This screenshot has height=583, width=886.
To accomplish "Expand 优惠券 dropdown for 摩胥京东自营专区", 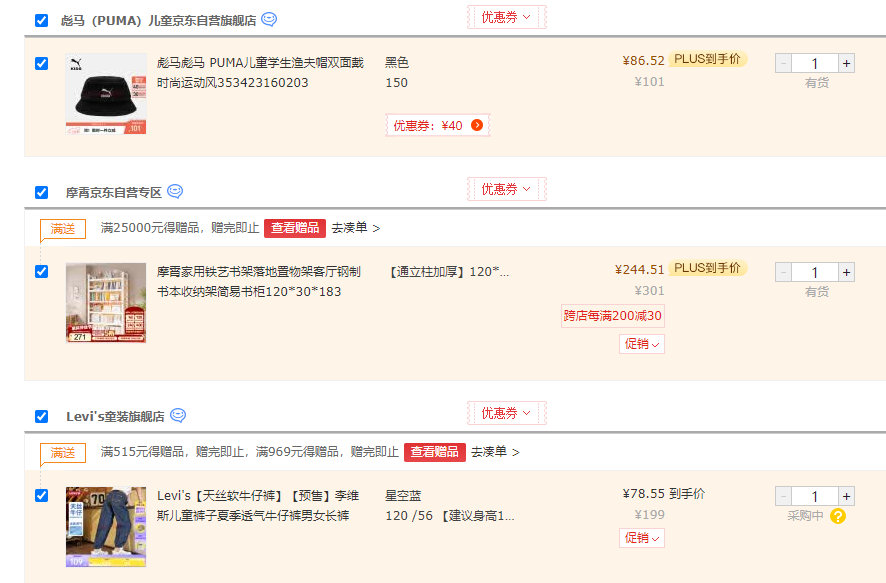I will (x=506, y=189).
